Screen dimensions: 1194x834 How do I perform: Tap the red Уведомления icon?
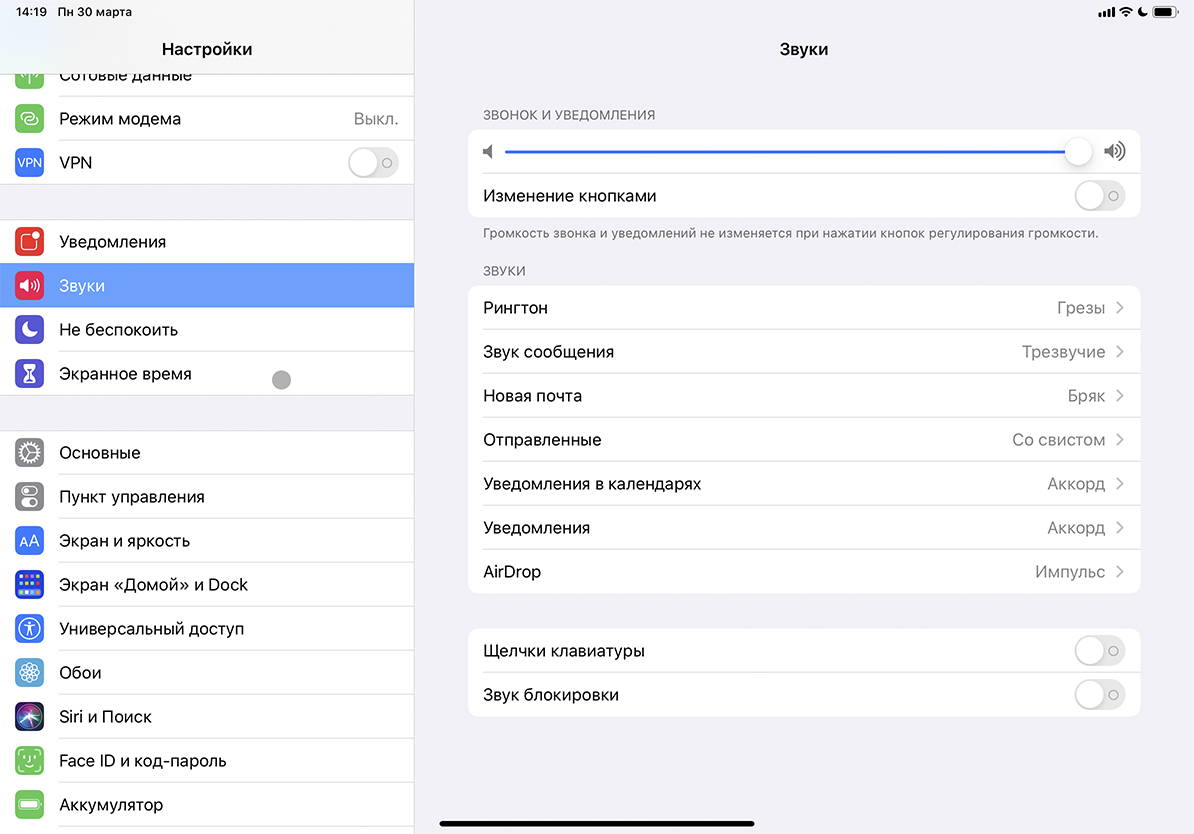pyautogui.click(x=30, y=241)
